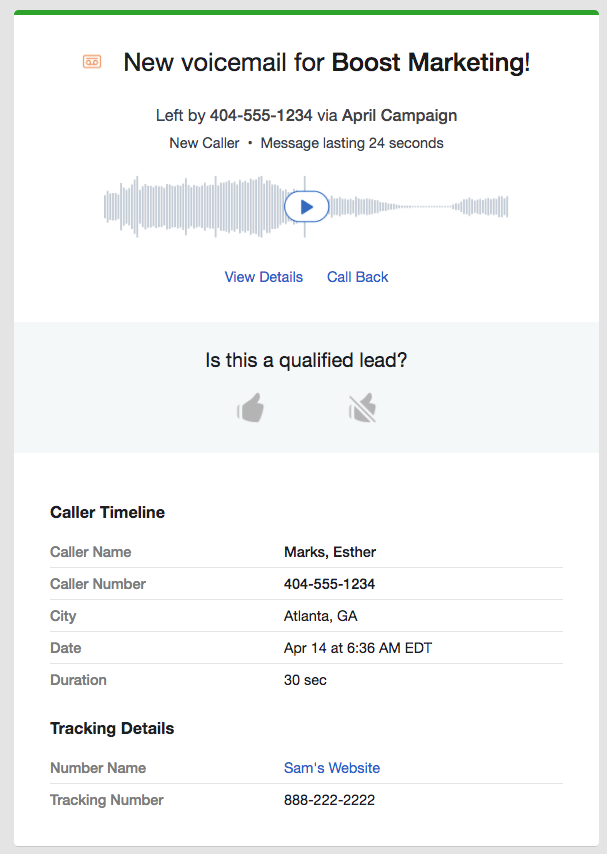Click the phone number in 'Left by' line
The width and height of the screenshot is (607, 854).
261,115
